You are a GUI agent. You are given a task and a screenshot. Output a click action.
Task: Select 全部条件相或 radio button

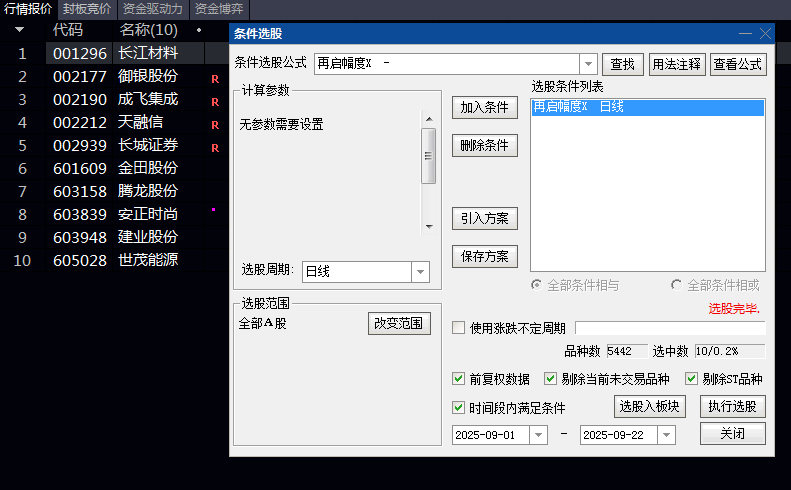click(676, 285)
